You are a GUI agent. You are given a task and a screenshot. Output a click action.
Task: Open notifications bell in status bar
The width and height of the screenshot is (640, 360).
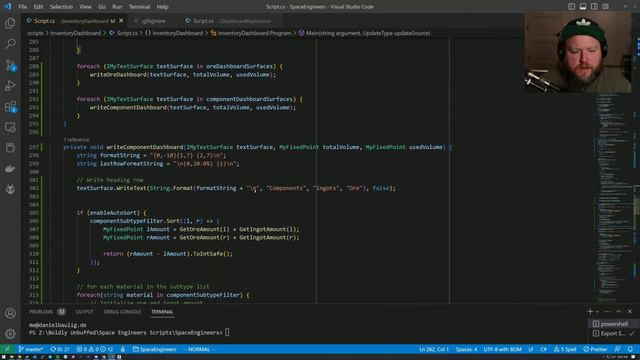click(630, 349)
